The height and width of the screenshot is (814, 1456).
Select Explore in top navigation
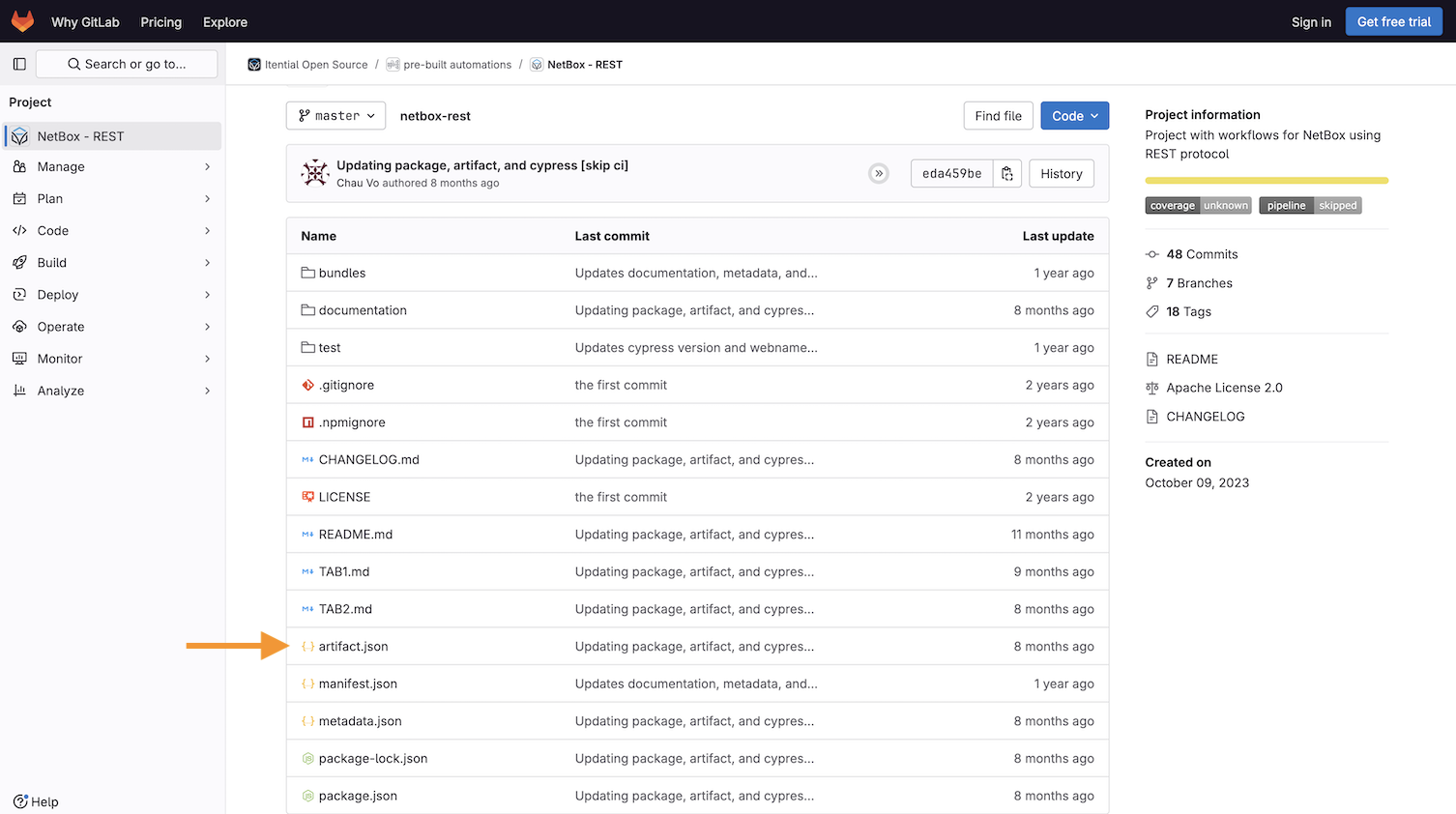point(225,22)
